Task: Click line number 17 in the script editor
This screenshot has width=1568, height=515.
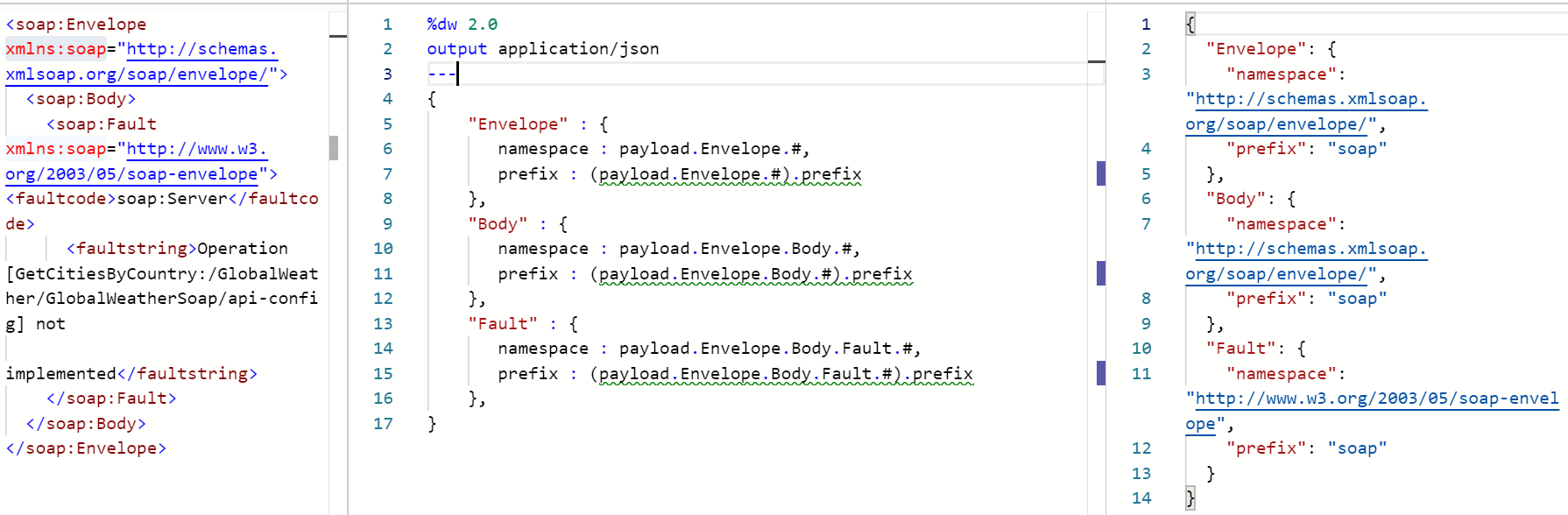Action: pyautogui.click(x=383, y=424)
